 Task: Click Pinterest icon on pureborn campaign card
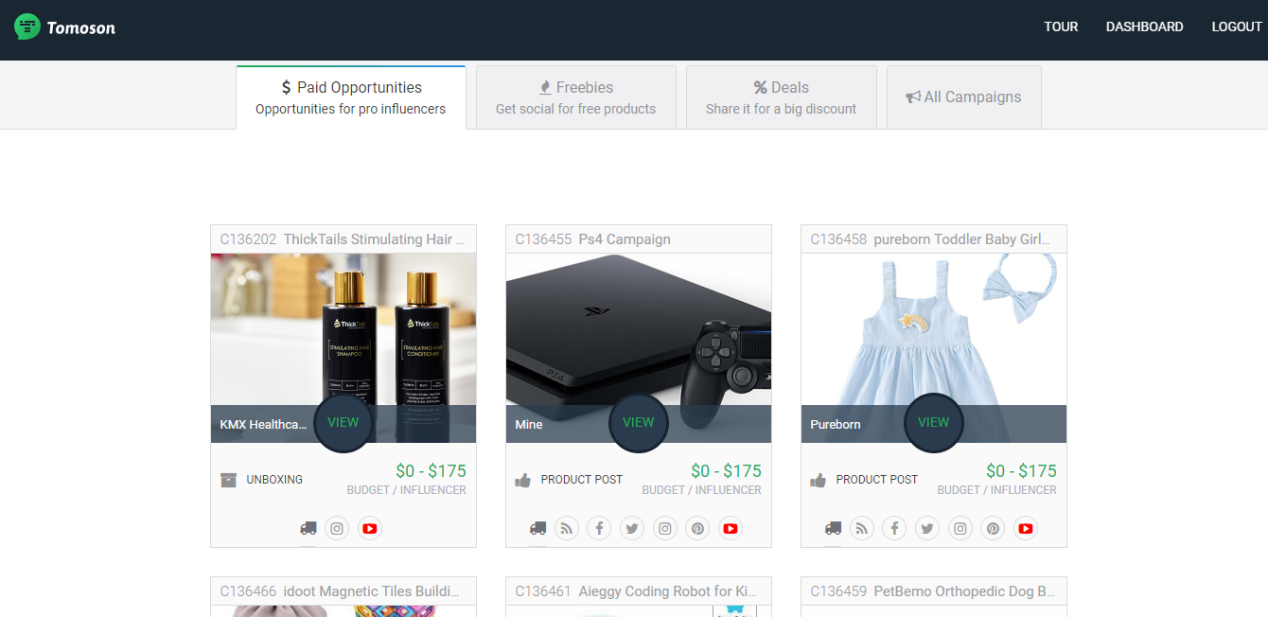pyautogui.click(x=993, y=529)
